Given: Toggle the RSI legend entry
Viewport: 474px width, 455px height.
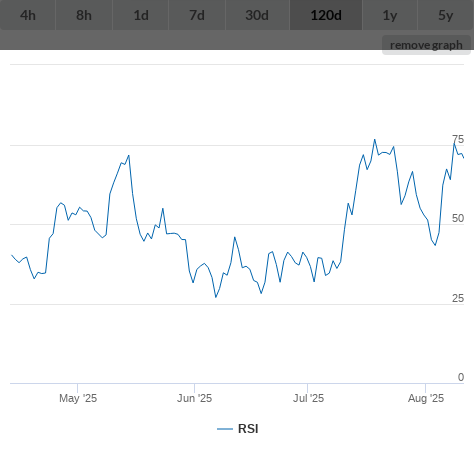Looking at the screenshot, I should pos(238,429).
